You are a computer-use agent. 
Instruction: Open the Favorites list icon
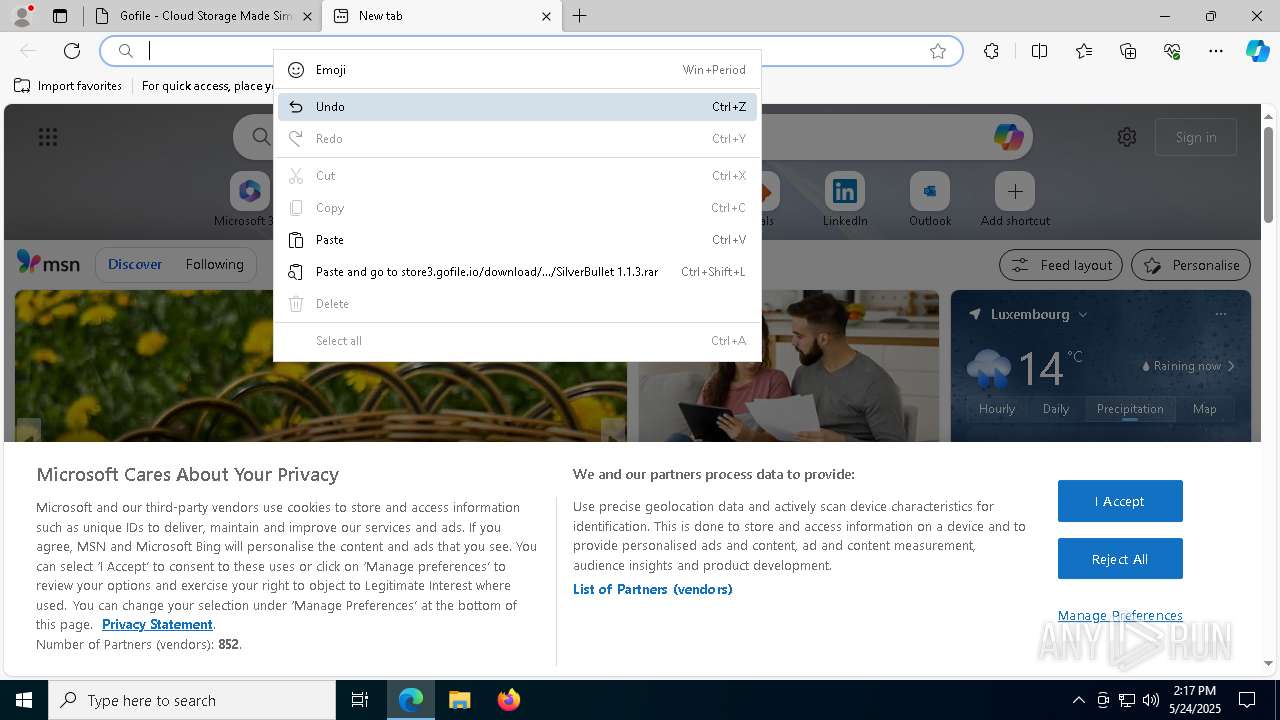click(x=1084, y=51)
